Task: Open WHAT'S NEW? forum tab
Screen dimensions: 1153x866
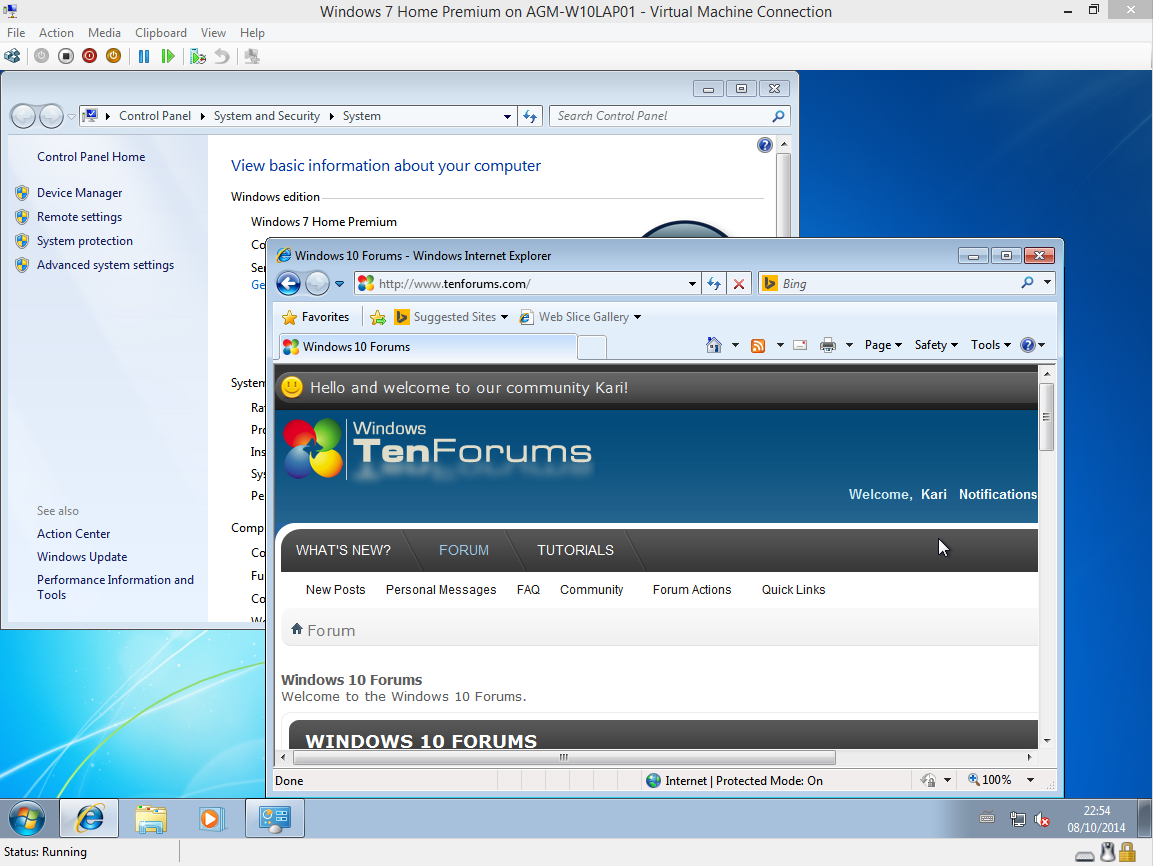Action: [343, 550]
